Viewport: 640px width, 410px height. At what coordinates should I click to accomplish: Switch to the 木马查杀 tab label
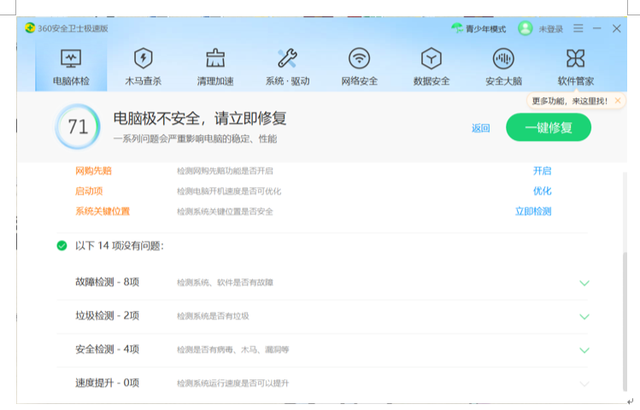coord(143,81)
